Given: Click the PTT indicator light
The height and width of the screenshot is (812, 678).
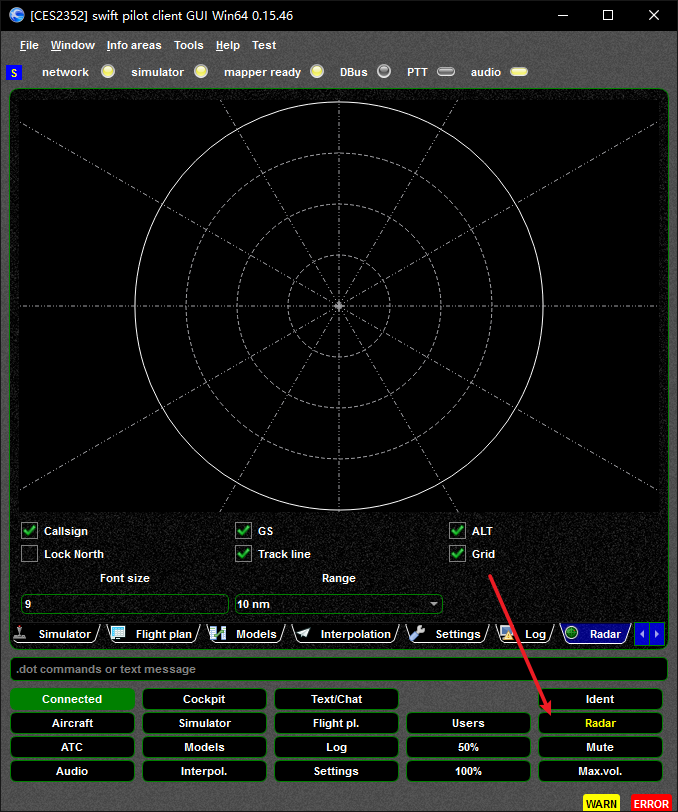Looking at the screenshot, I should (446, 72).
